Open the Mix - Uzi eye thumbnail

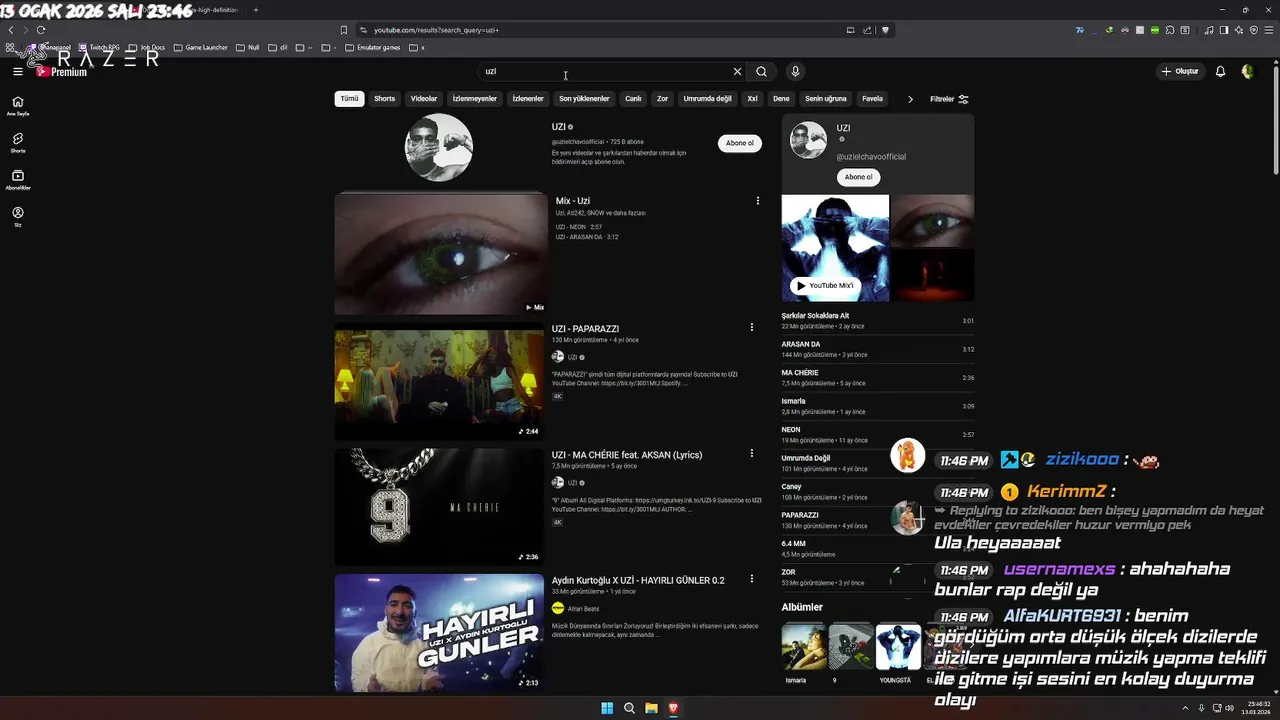(440, 254)
